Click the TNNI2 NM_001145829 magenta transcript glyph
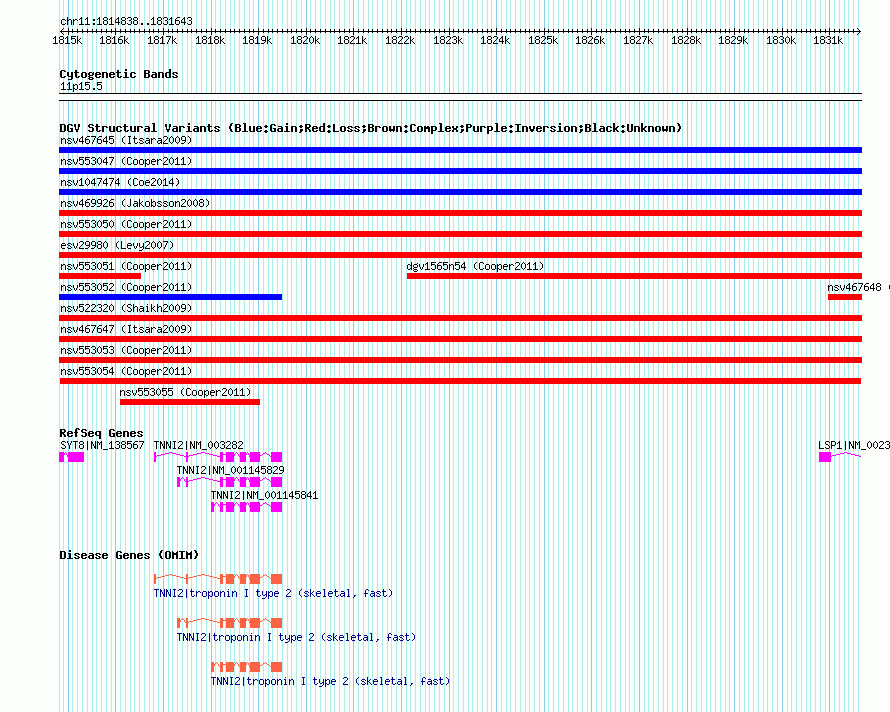Viewport: 890px width, 712px height. pos(229,482)
